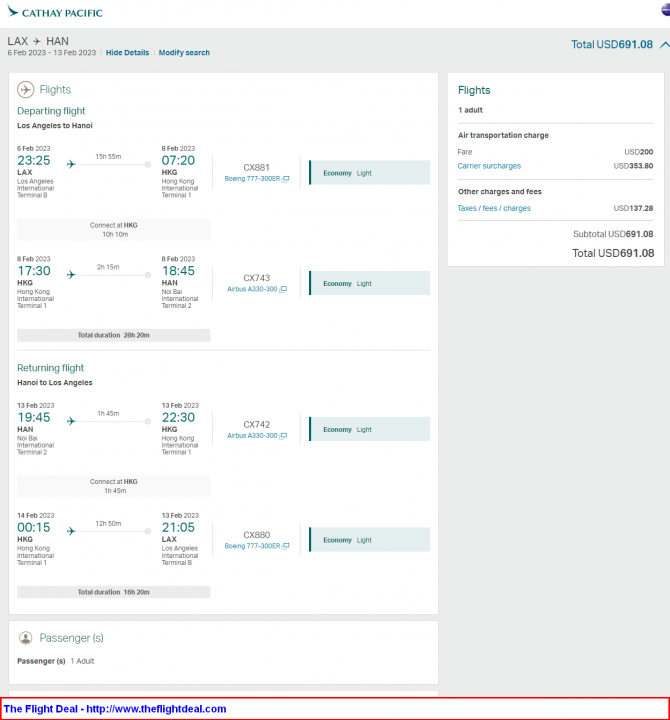The width and height of the screenshot is (670, 720).
Task: Click plane icon next to 23:25 LAX departure
Action: 71,164
